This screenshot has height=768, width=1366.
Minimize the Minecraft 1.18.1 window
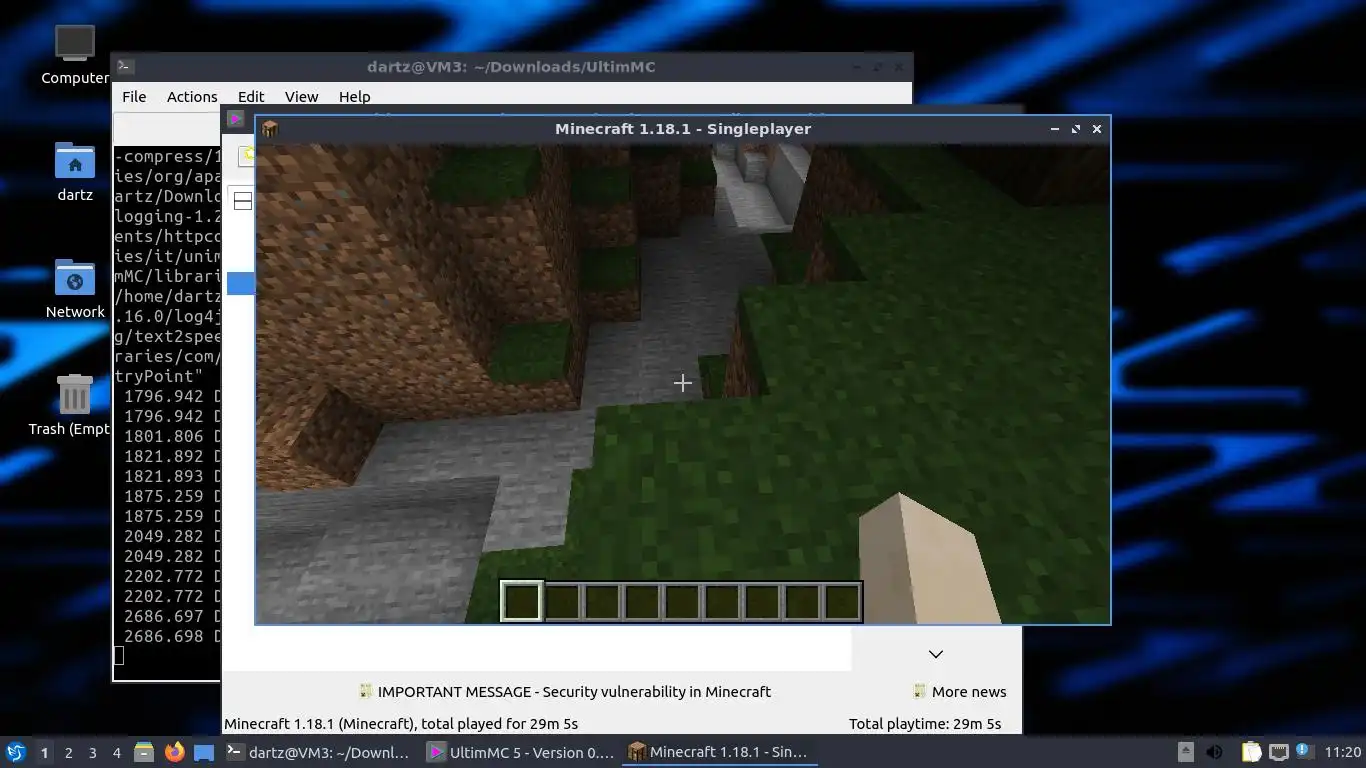(x=1055, y=129)
